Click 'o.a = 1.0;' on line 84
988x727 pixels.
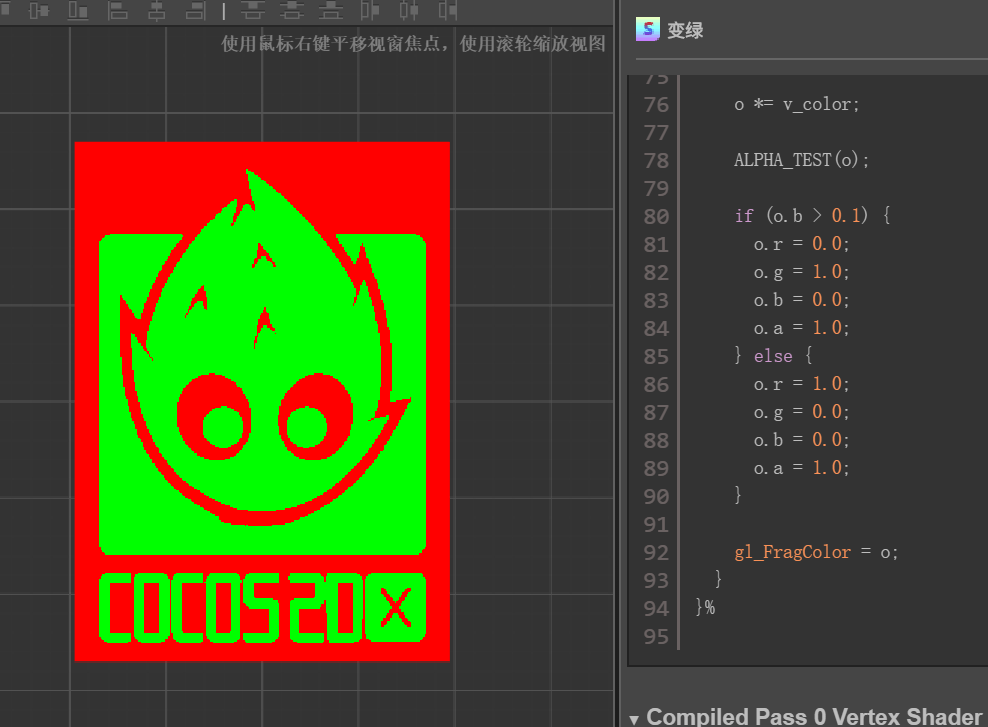(x=801, y=328)
